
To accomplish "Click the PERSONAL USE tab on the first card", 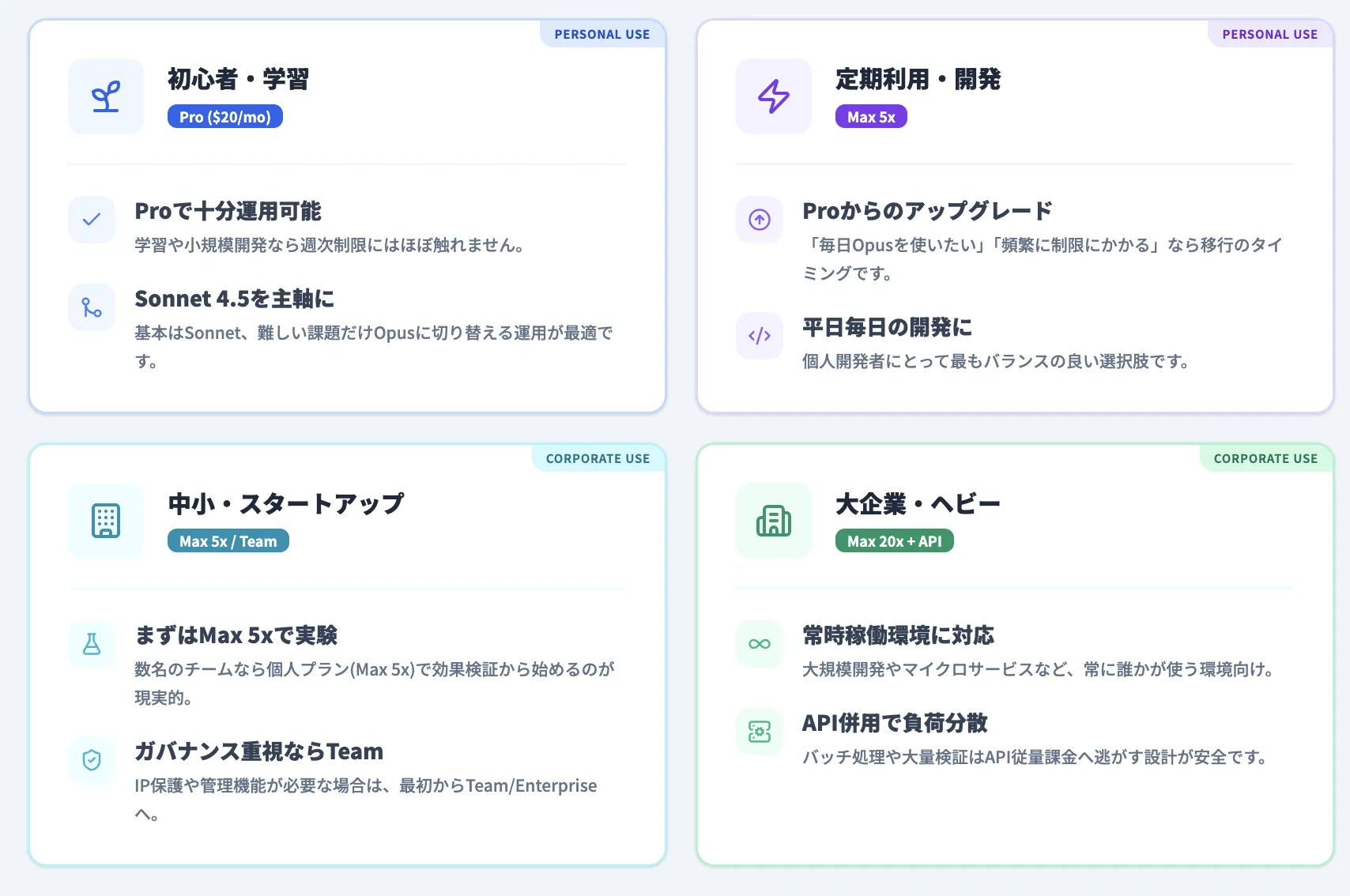I will point(602,34).
